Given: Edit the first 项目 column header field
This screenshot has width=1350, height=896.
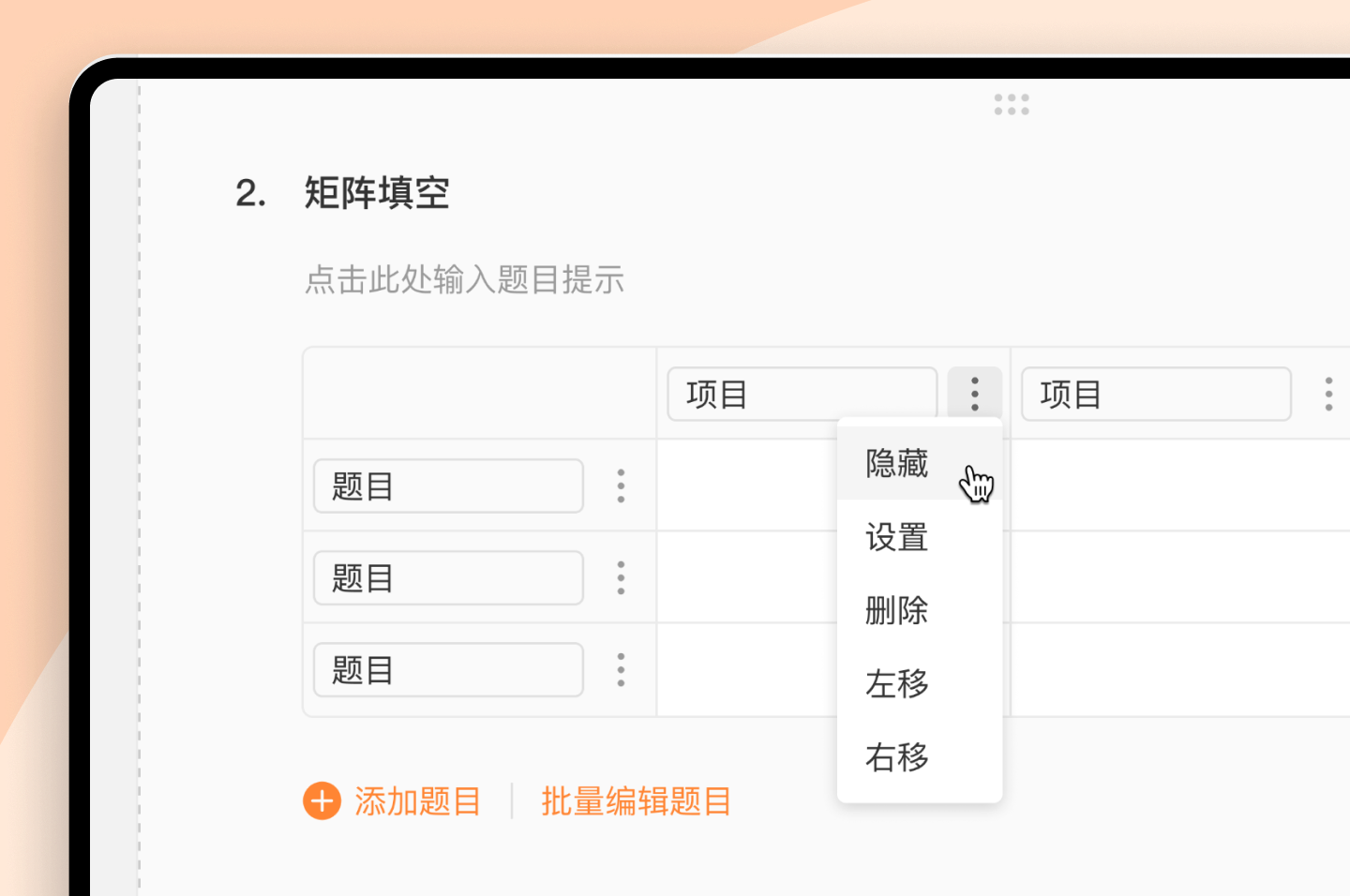Looking at the screenshot, I should (x=802, y=394).
